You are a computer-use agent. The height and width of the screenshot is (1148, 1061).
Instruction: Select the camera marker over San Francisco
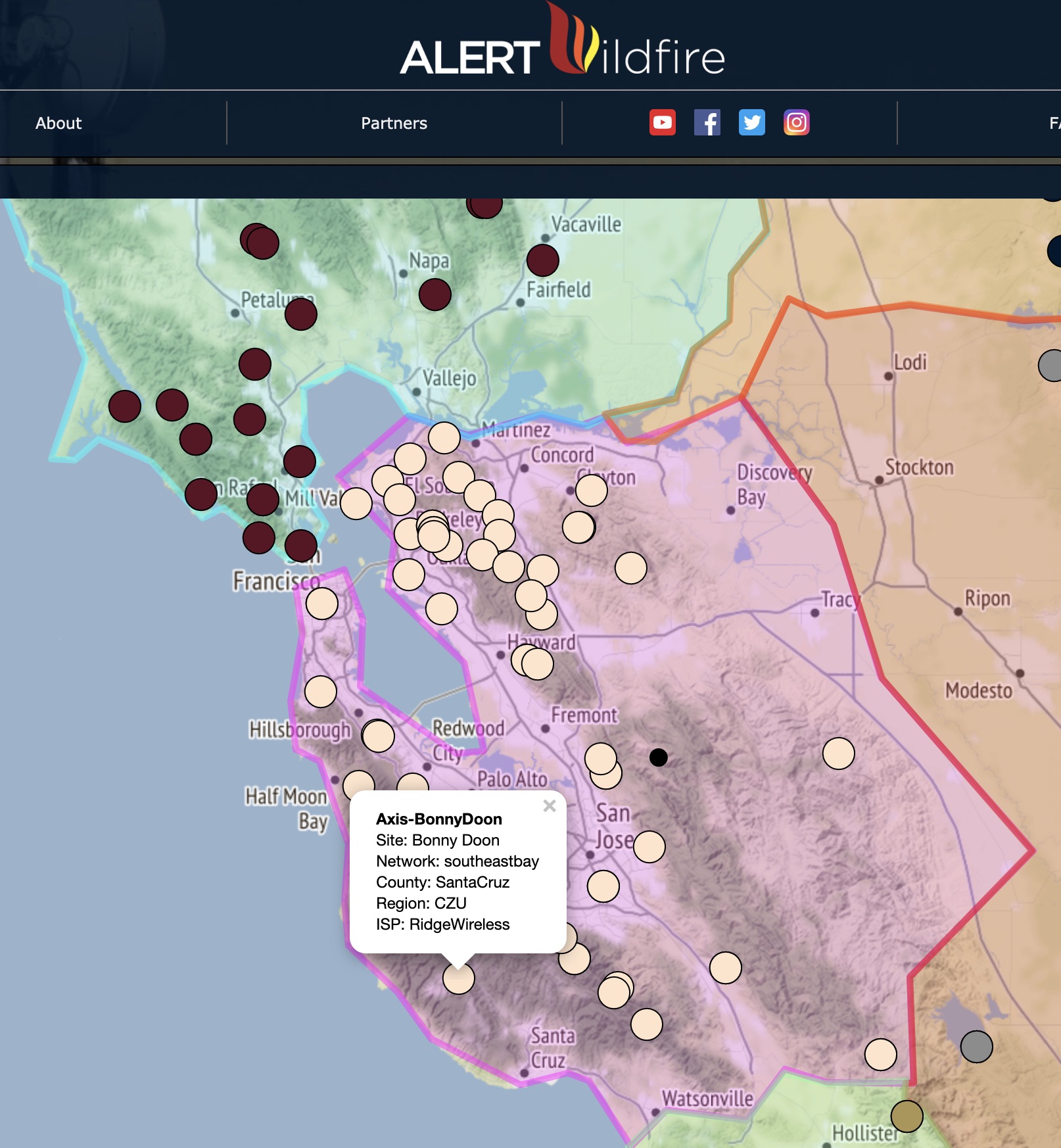click(x=321, y=604)
